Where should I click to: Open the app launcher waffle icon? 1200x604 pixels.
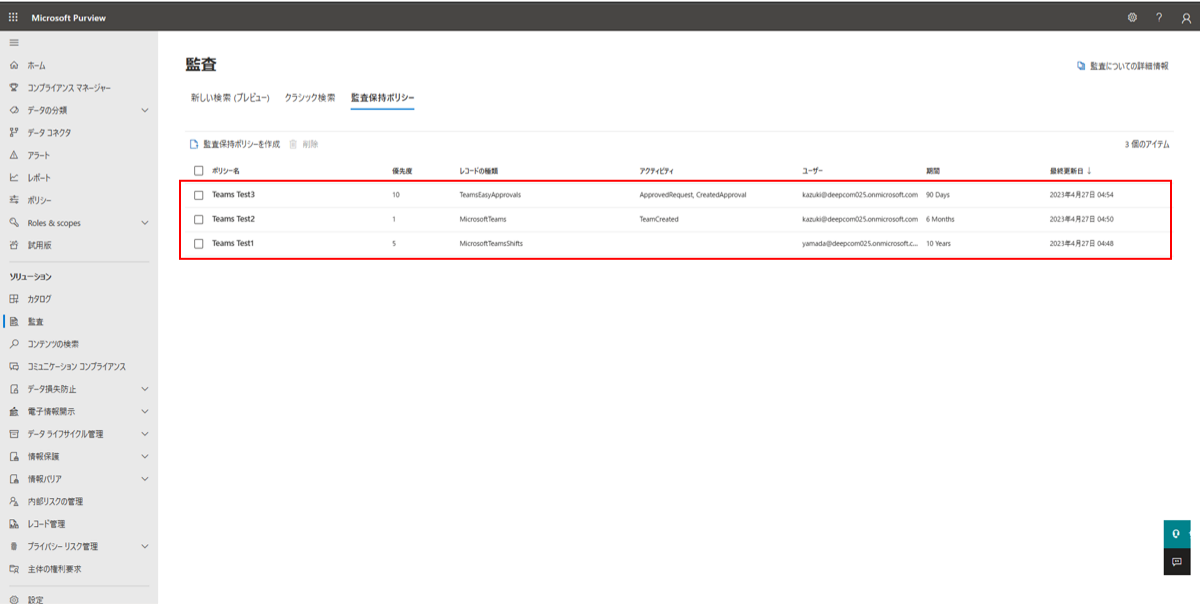[x=13, y=17]
